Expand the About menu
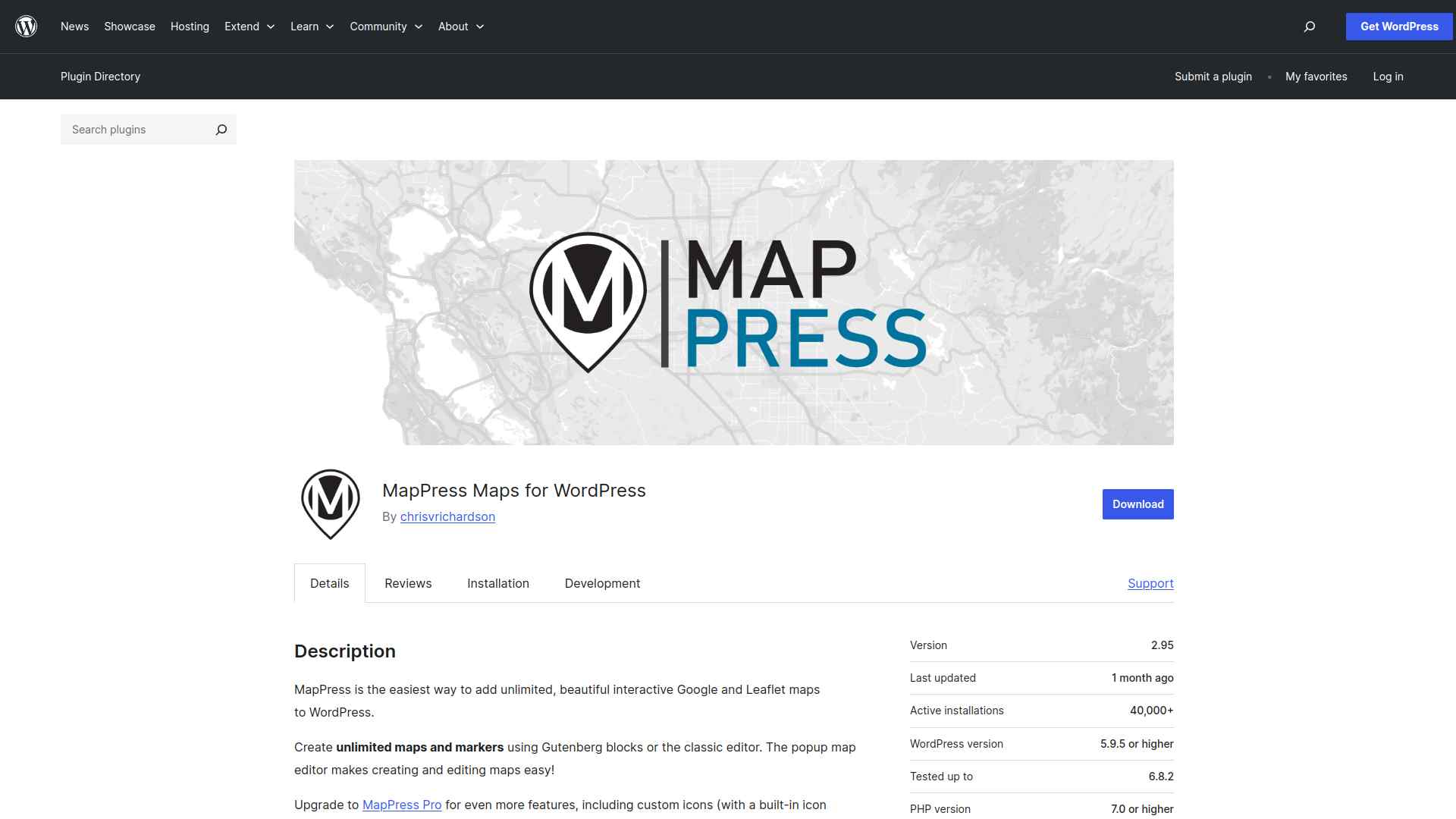The height and width of the screenshot is (819, 1456). tap(461, 27)
